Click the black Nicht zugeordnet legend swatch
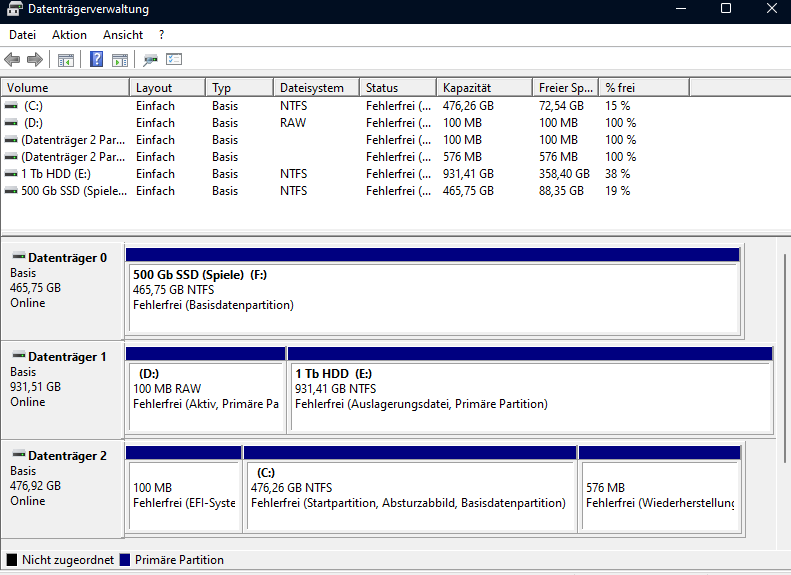This screenshot has height=575, width=791. tap(12, 560)
